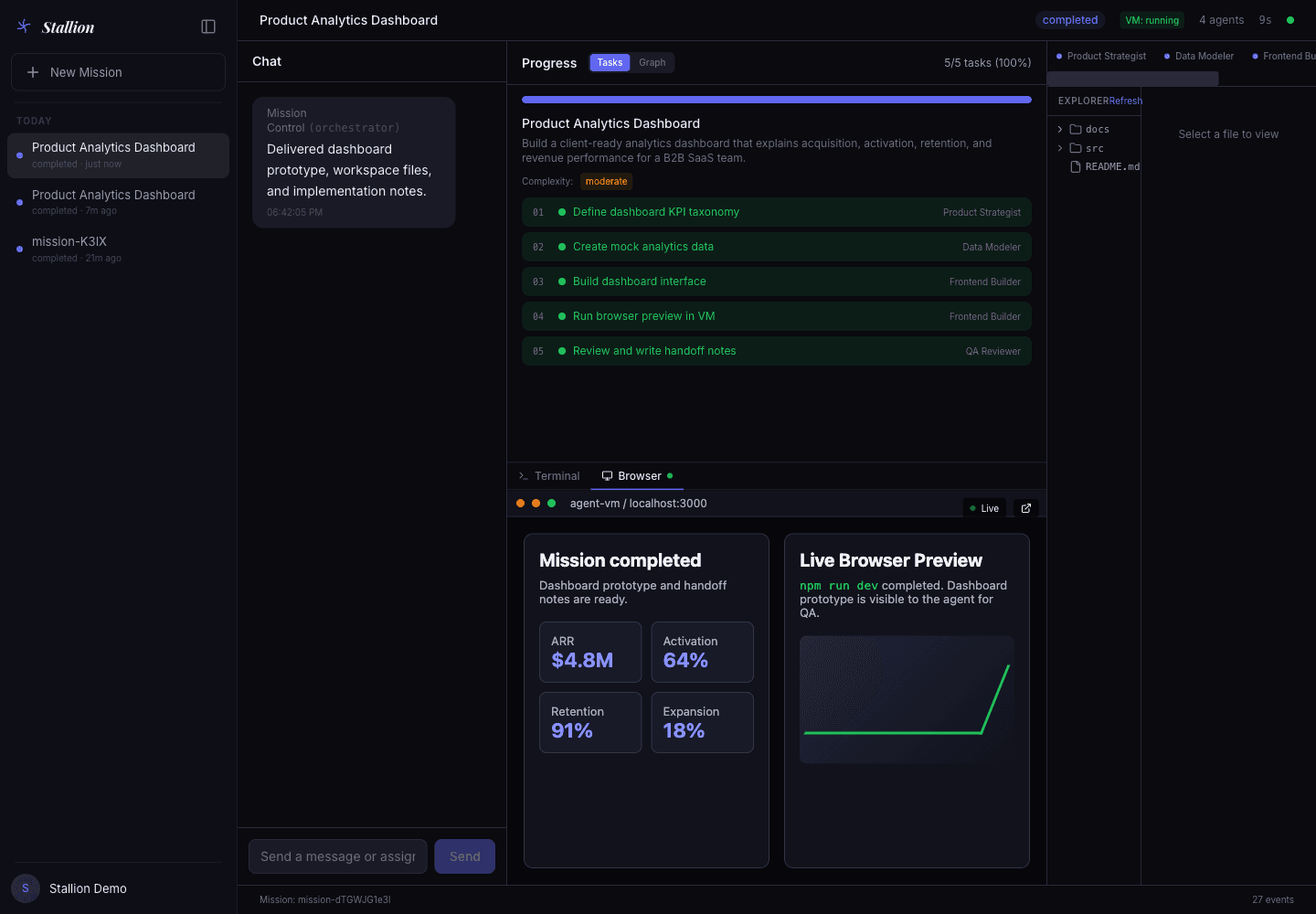The height and width of the screenshot is (914, 1316).
Task: Click the README.md file icon
Action: (1076, 166)
